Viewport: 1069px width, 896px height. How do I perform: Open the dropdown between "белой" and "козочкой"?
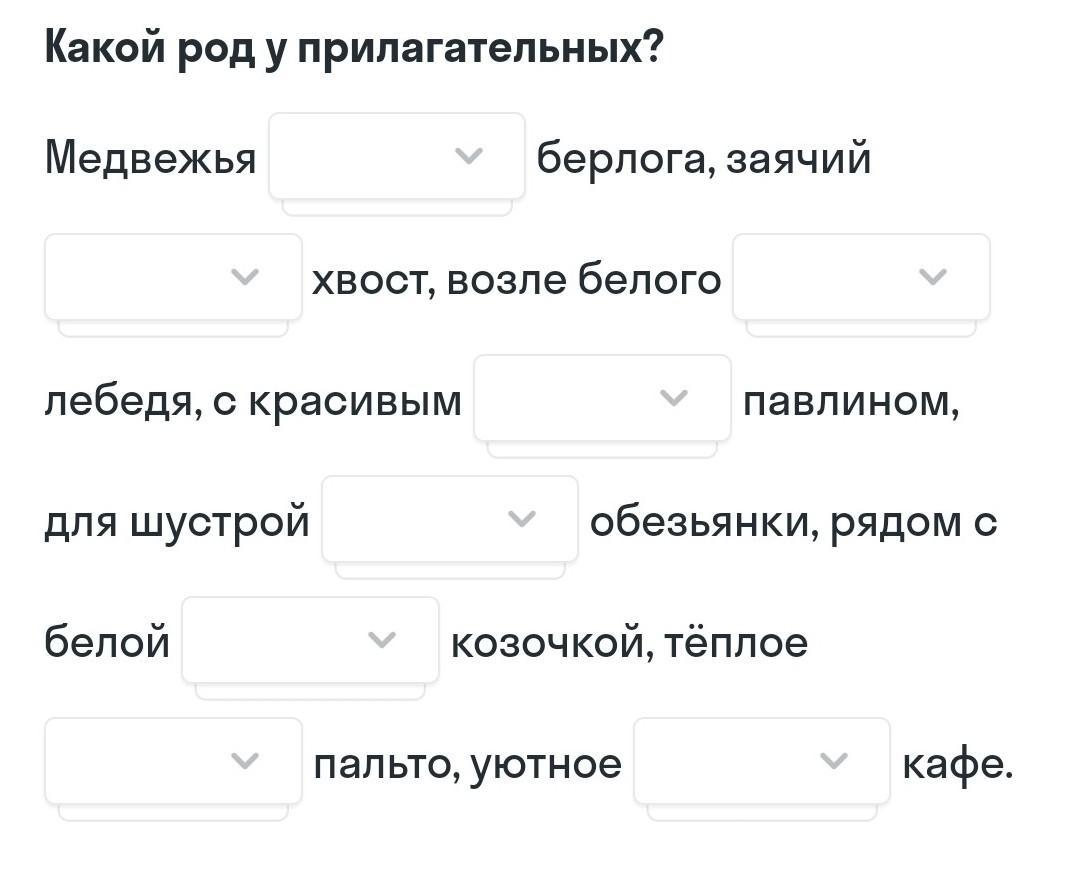[x=310, y=640]
